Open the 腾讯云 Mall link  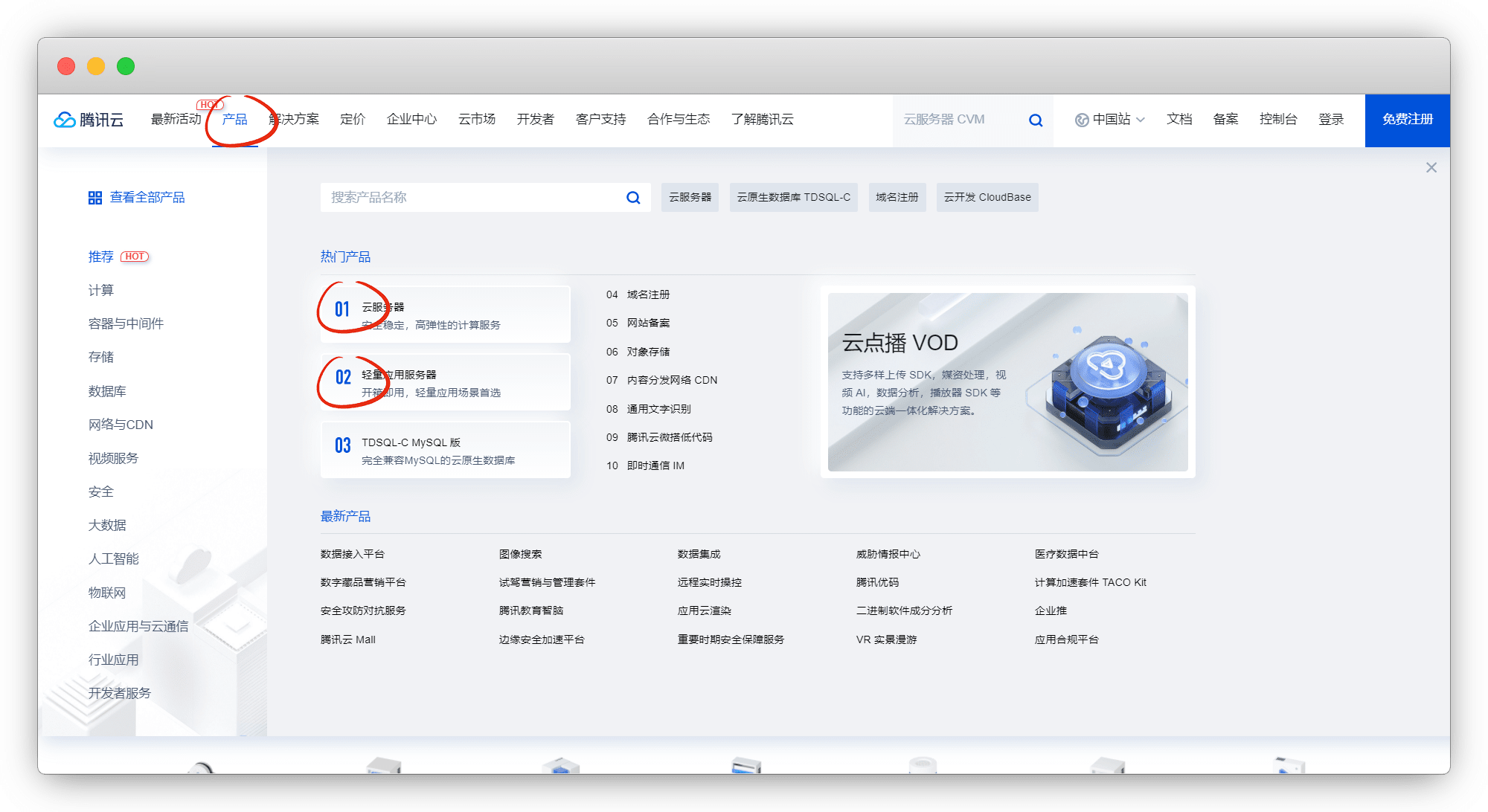[348, 639]
